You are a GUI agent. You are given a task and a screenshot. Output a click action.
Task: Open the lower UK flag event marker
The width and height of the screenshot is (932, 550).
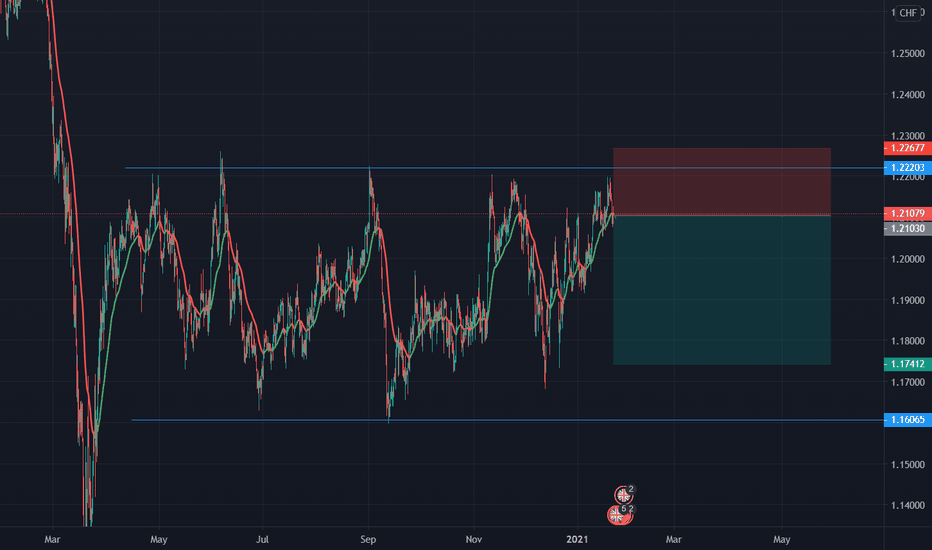(616, 515)
